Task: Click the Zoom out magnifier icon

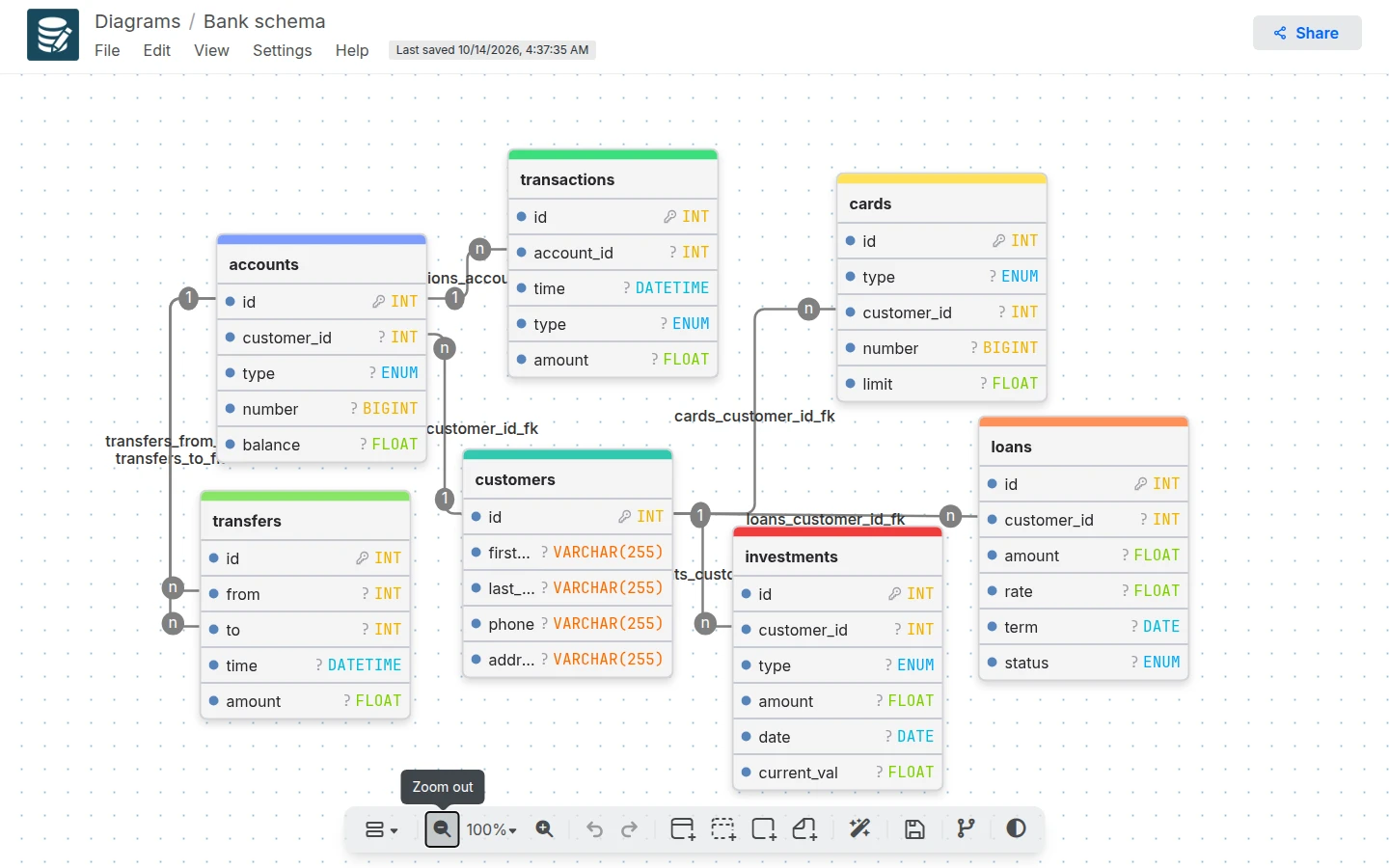Action: (x=442, y=829)
